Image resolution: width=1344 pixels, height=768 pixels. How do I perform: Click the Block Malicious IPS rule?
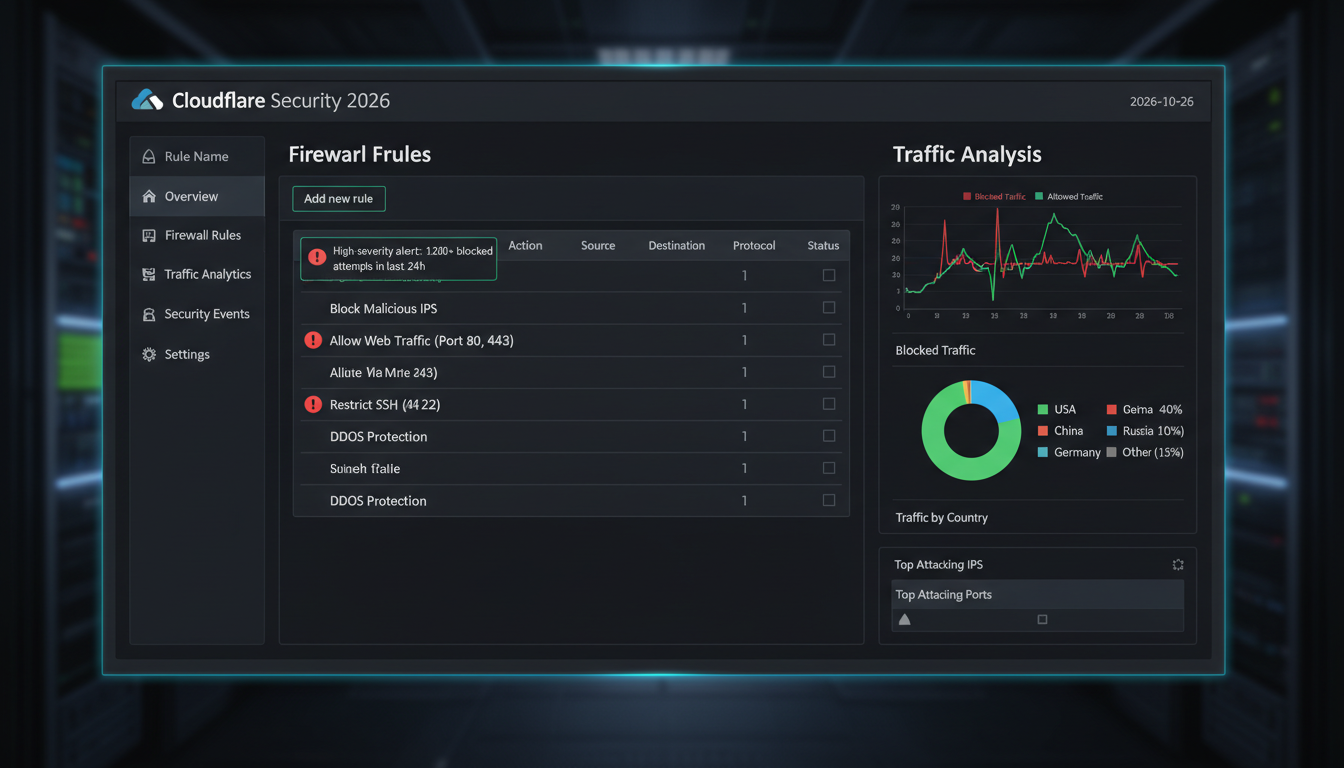[x=383, y=308]
